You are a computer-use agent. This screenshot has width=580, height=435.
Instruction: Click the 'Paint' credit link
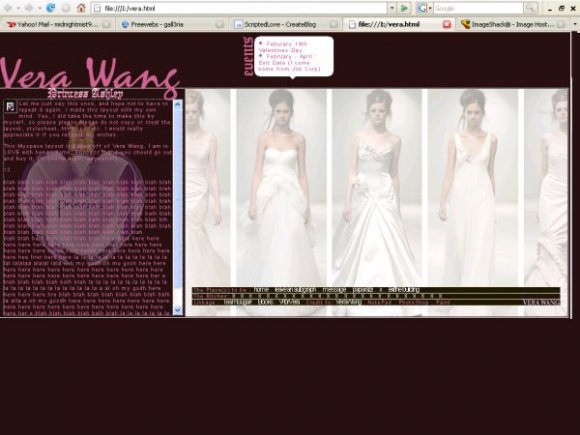point(443,302)
